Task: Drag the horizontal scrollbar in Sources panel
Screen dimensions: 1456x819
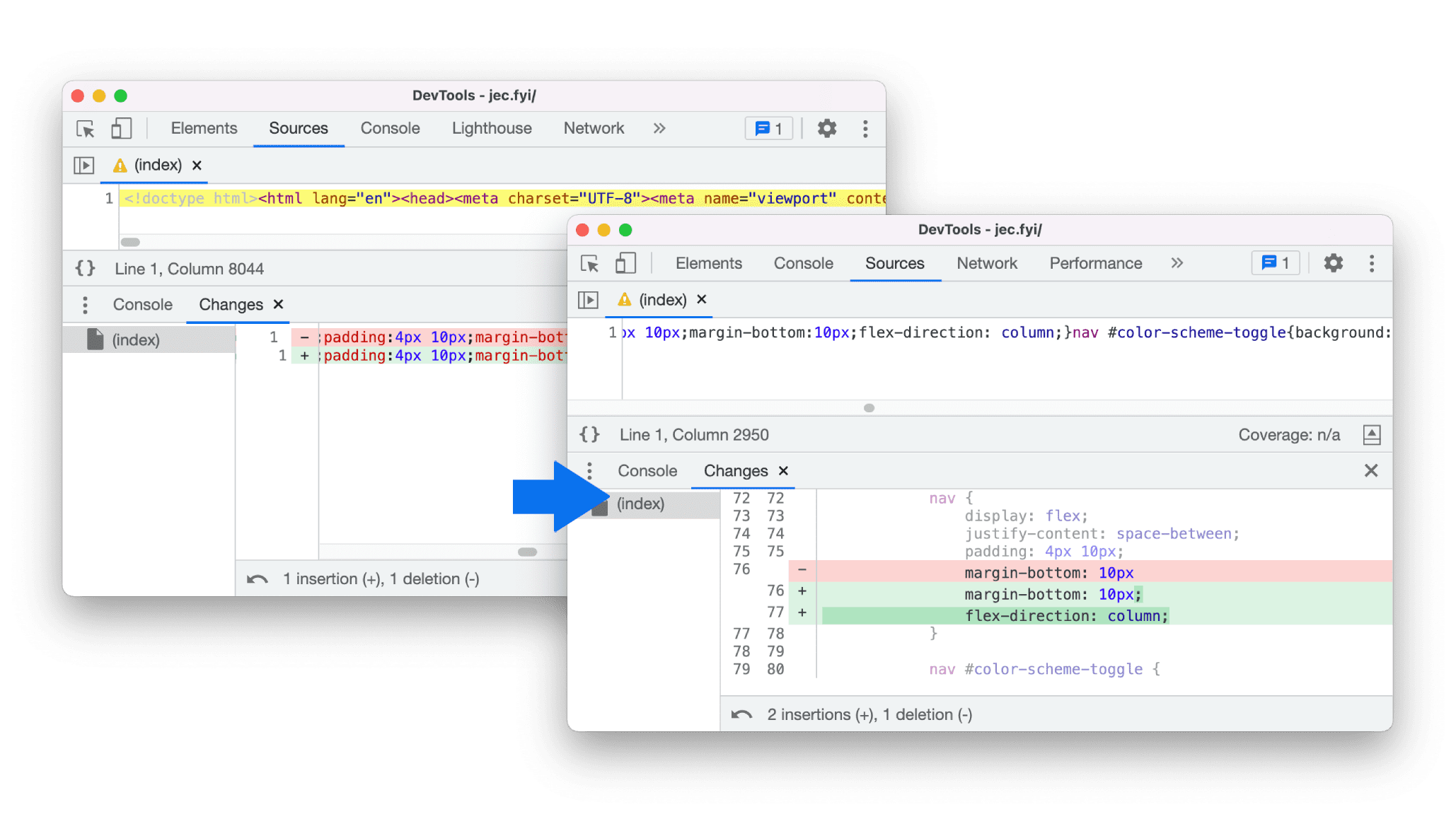Action: [x=868, y=406]
